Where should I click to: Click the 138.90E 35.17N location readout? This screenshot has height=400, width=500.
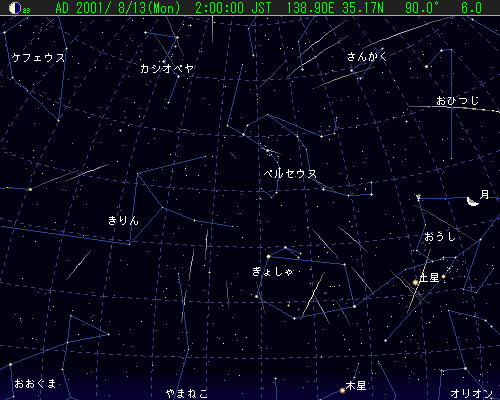pos(335,8)
